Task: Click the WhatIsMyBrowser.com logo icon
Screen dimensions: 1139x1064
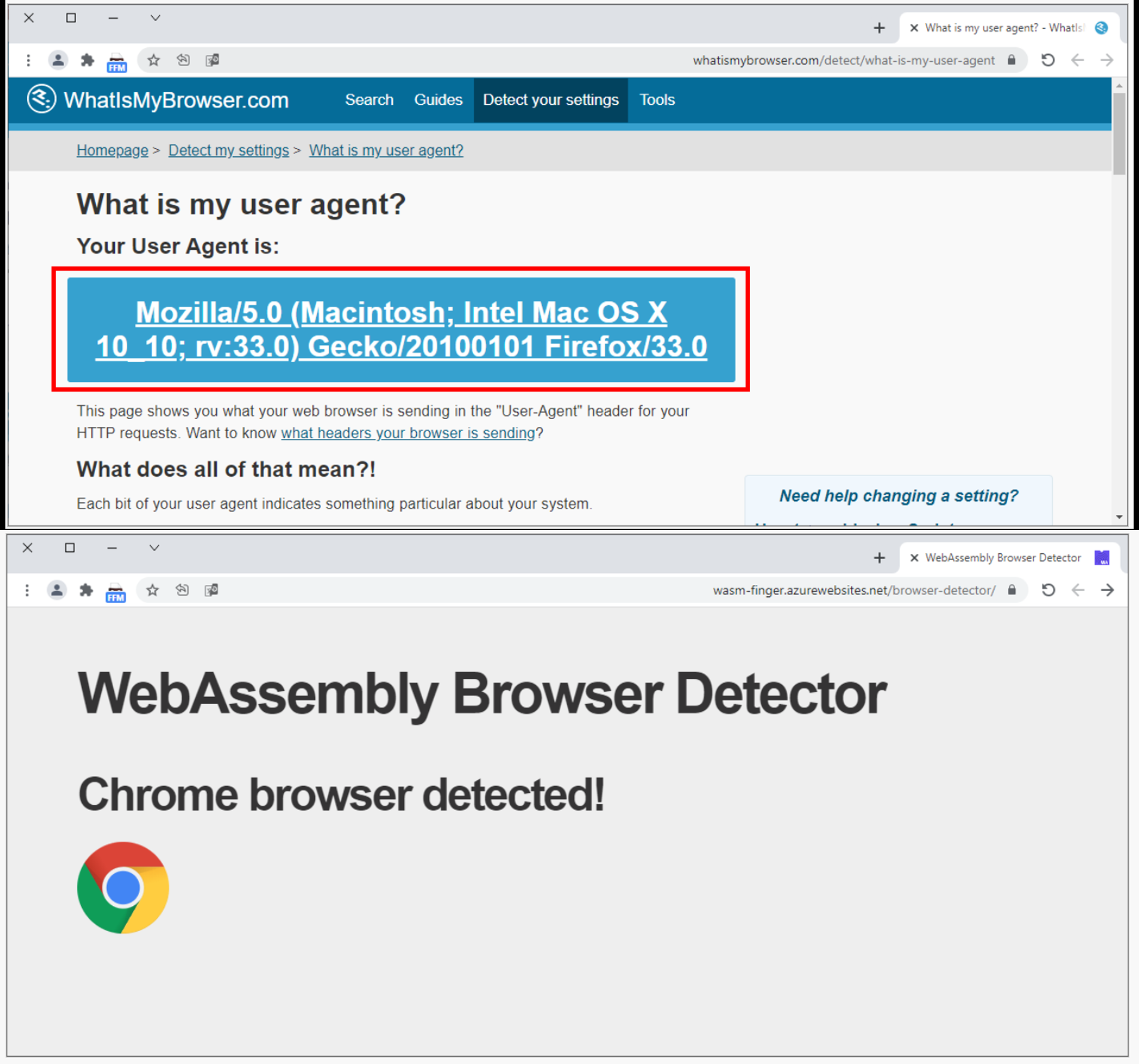Action: (41, 99)
